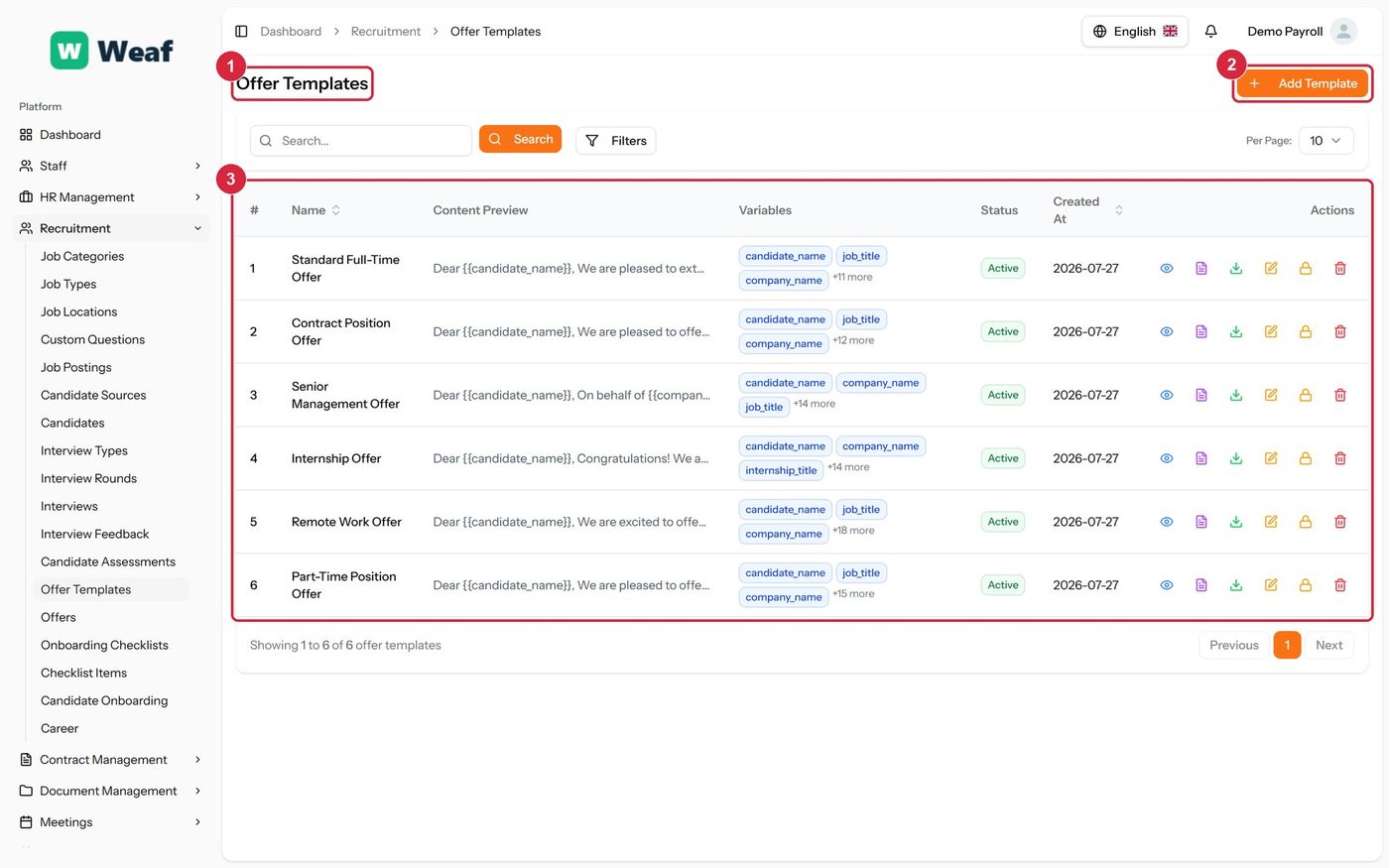View Standard Full-Time Offer with eye icon
This screenshot has width=1389, height=868.
[x=1167, y=269]
